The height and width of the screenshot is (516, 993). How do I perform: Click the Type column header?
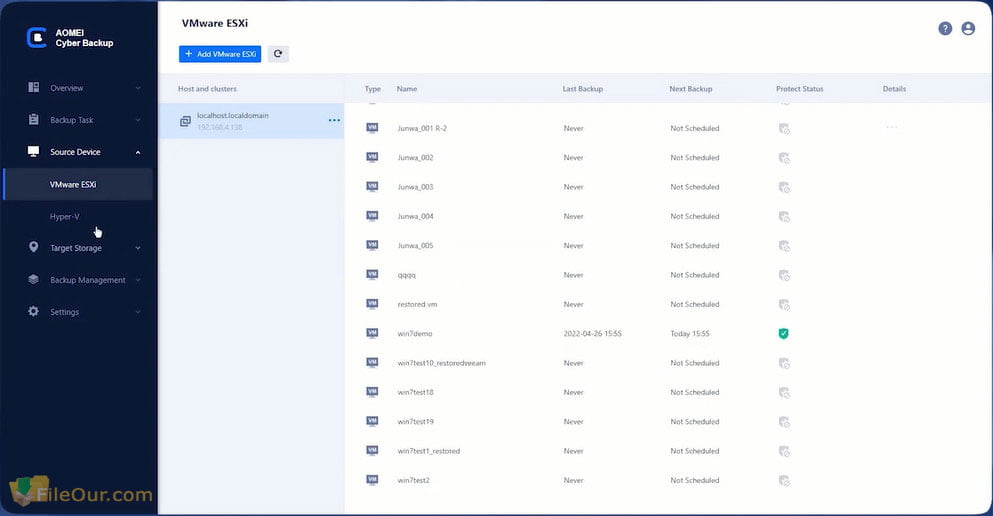[372, 89]
